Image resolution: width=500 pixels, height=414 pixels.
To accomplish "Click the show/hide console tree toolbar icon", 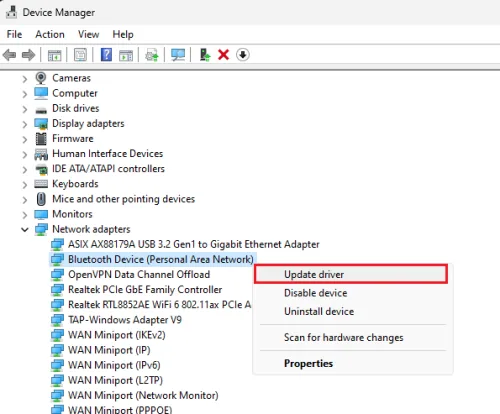I will (54, 55).
